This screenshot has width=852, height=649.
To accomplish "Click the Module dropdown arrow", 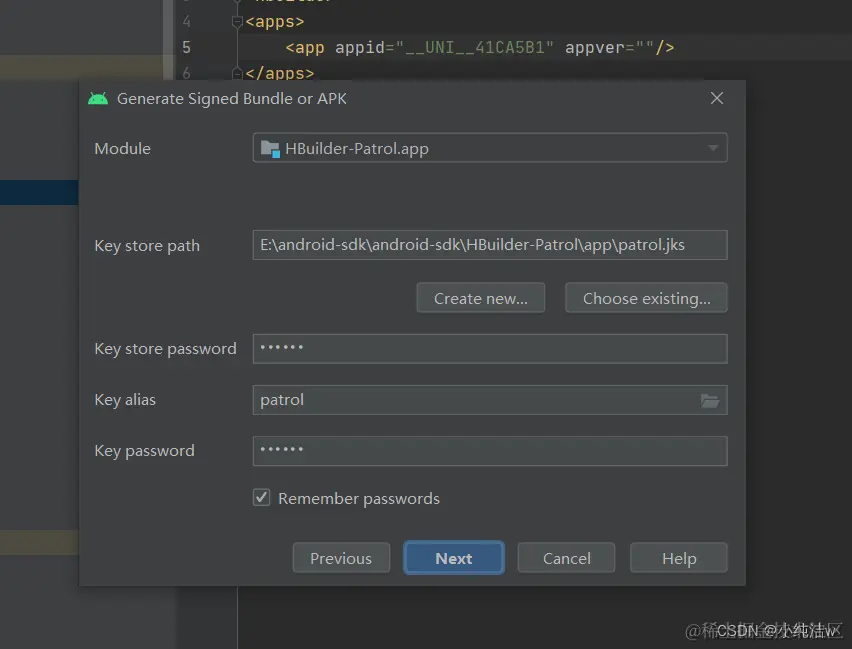I will pyautogui.click(x=713, y=148).
